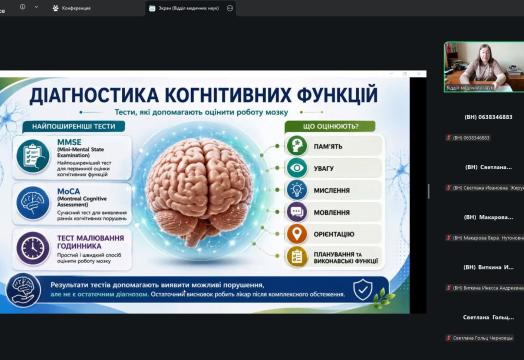The width and height of the screenshot is (524, 360).
Task: Click the ЩО ОЦІНЮЮТЬ? header
Action: [330, 126]
